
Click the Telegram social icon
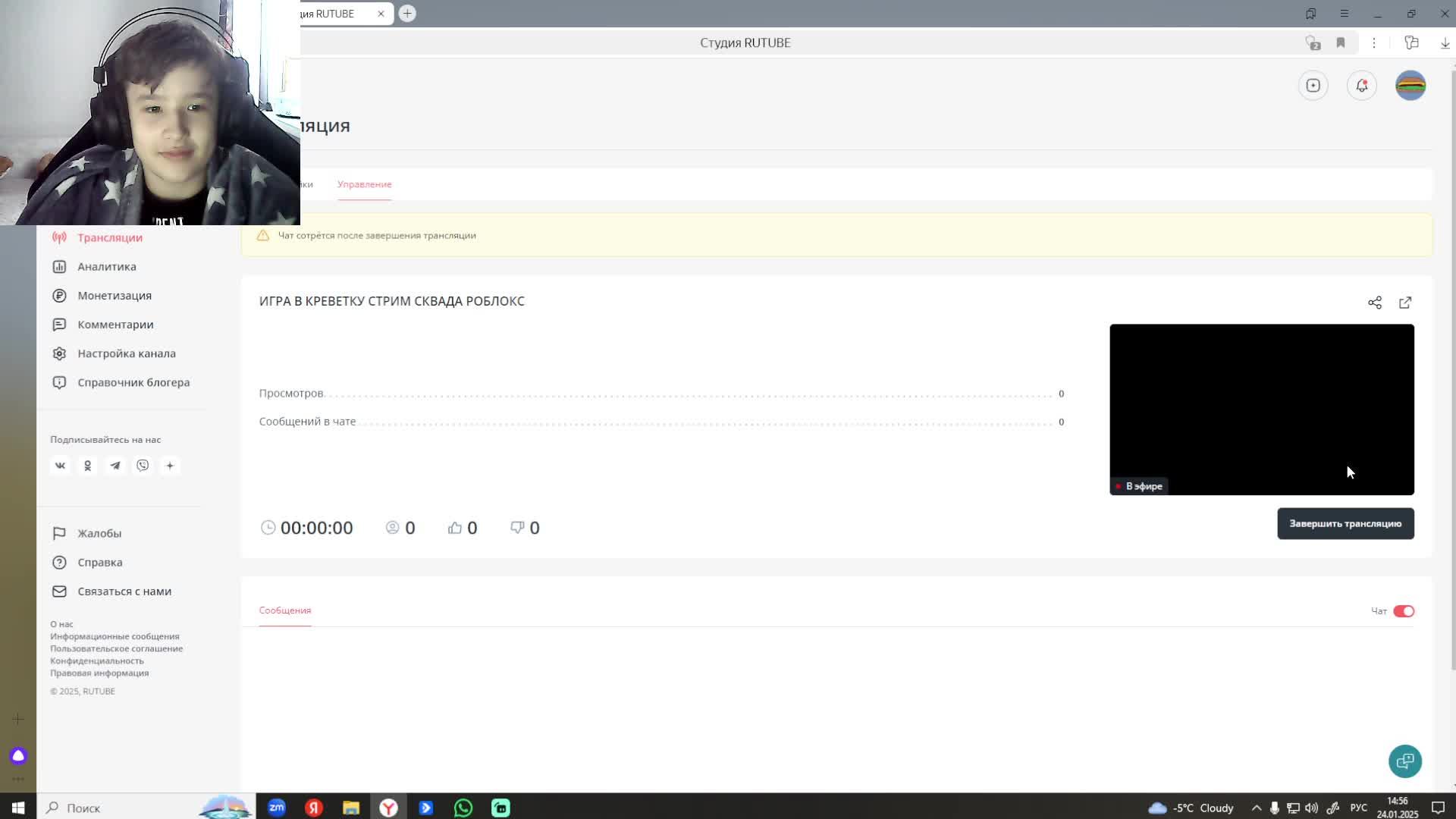point(115,466)
